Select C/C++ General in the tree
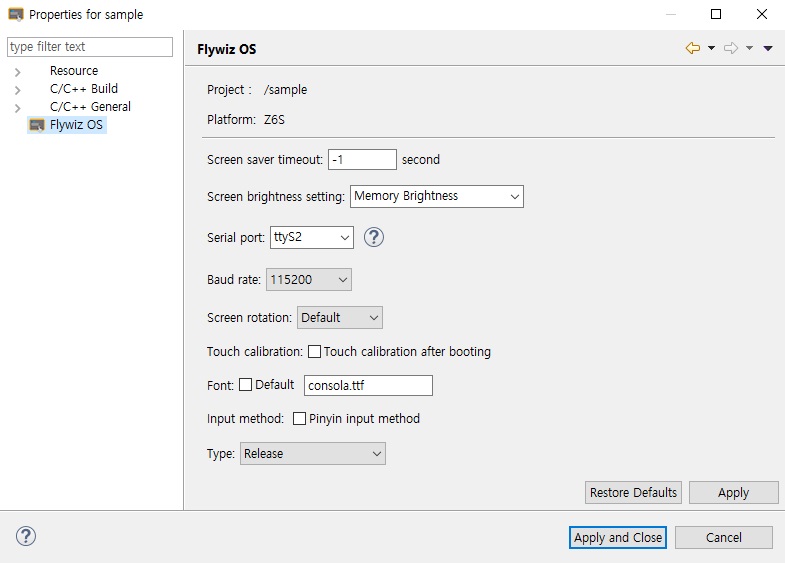The width and height of the screenshot is (785, 563). (x=90, y=107)
